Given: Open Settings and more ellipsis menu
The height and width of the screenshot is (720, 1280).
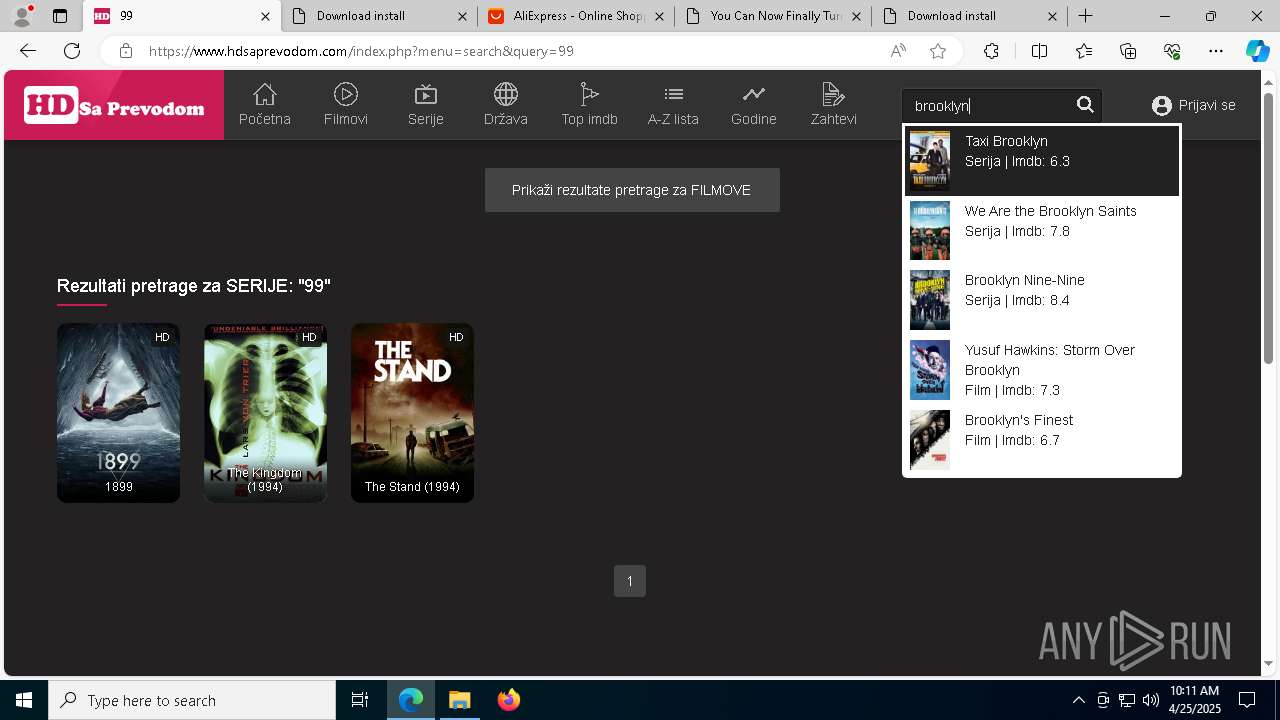Looking at the screenshot, I should click(1216, 51).
